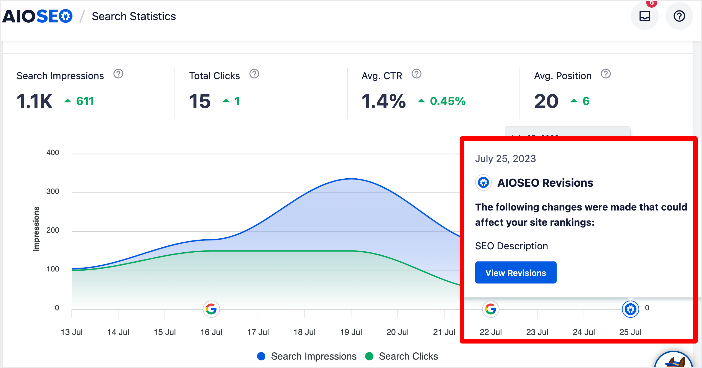This screenshot has height=368, width=702.
Task: Toggle Search Clicks legend item
Action: click(402, 356)
